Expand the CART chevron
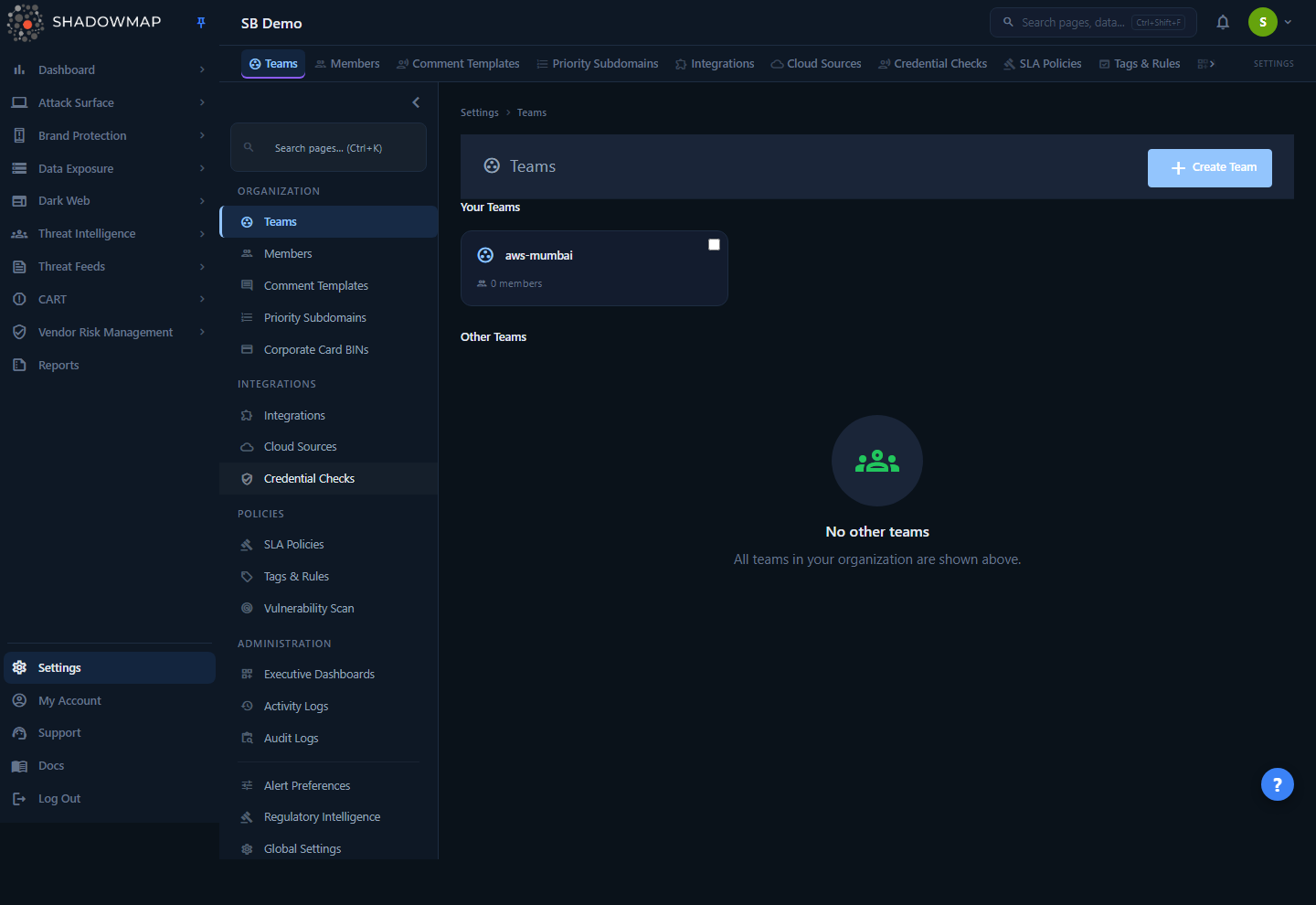 202,299
